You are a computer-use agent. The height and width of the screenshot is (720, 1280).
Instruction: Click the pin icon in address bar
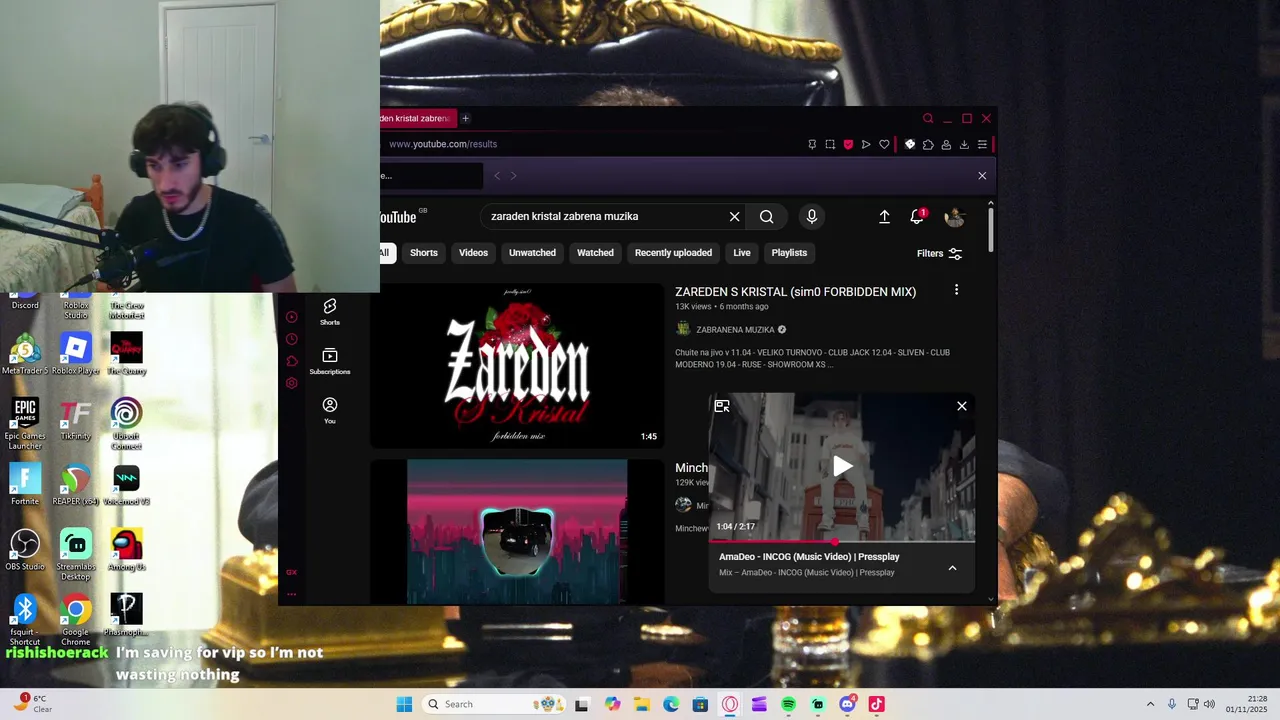pos(812,144)
